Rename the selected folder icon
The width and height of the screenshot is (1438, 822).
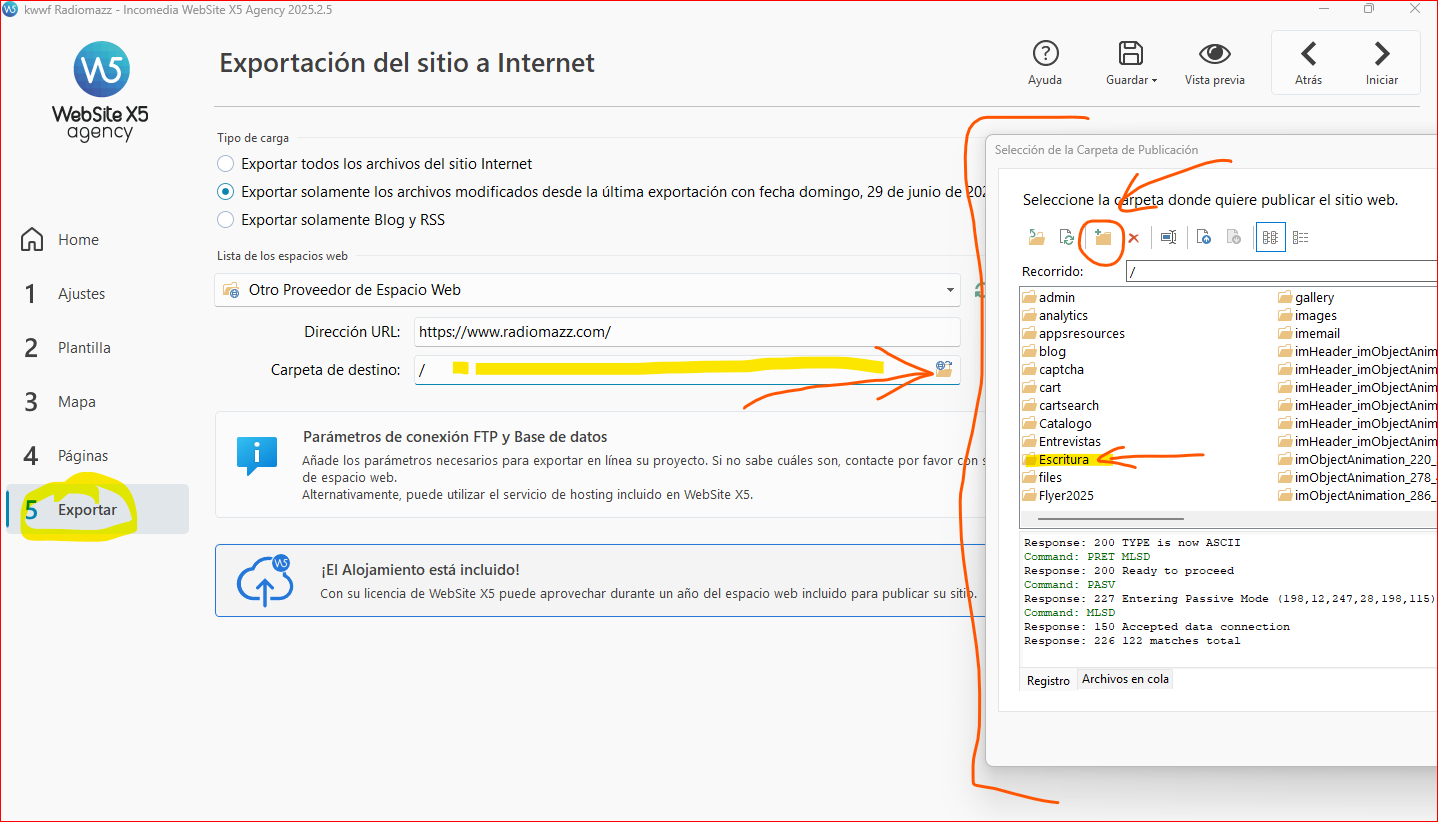click(1168, 237)
